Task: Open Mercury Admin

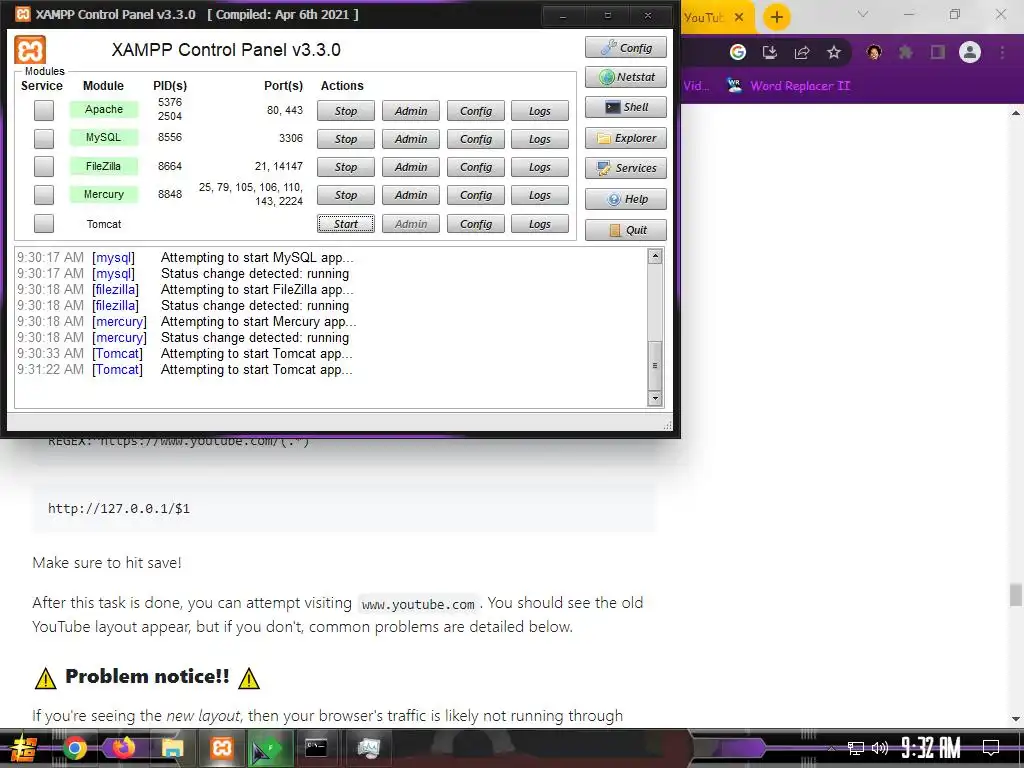Action: pyautogui.click(x=411, y=195)
